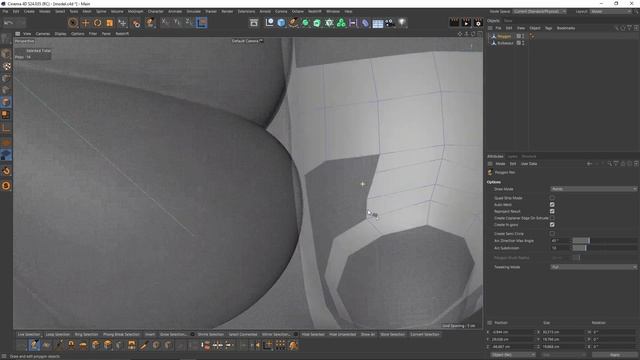Go back in Attributes history arrow
Image resolution: width=640 pixels, height=360 pixels.
click(589, 164)
